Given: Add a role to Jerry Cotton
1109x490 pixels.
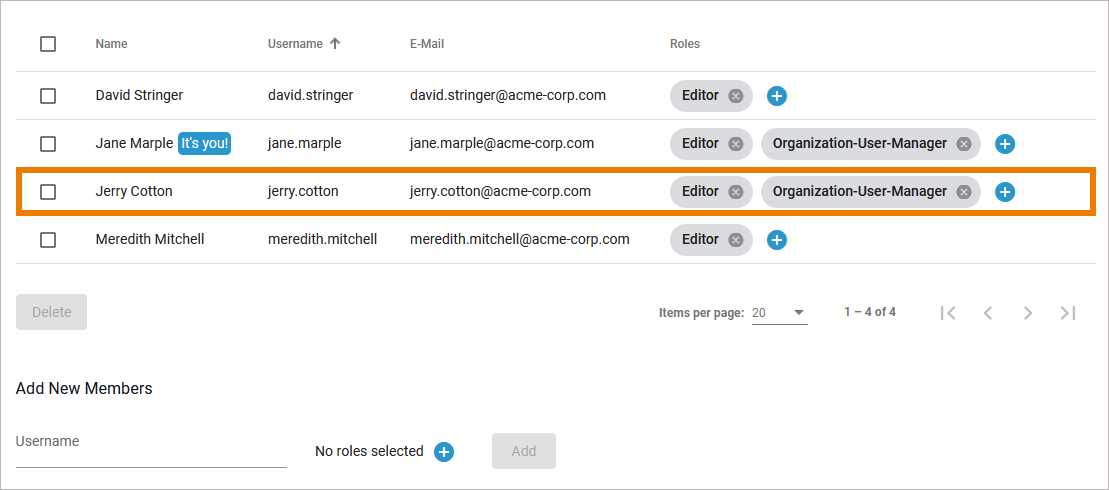Looking at the screenshot, I should 1006,192.
